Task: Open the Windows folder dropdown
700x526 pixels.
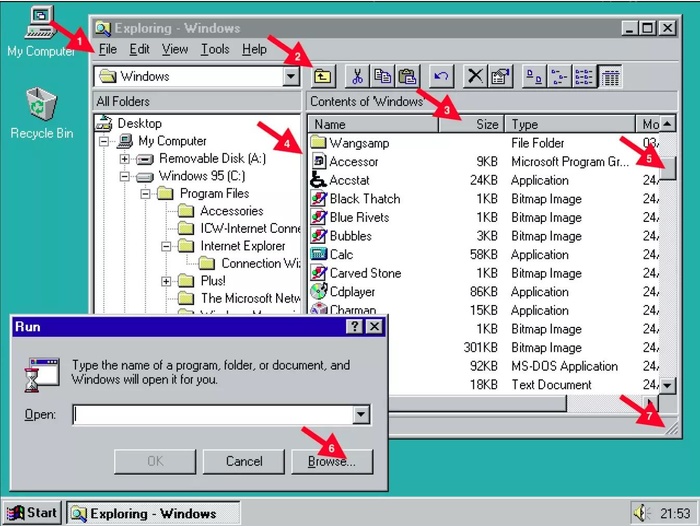Action: (x=291, y=76)
